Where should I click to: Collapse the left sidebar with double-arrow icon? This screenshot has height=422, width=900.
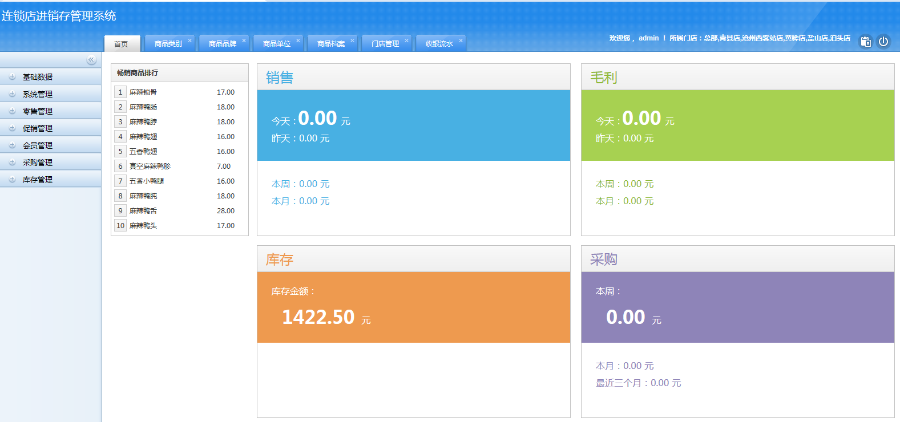coord(91,60)
